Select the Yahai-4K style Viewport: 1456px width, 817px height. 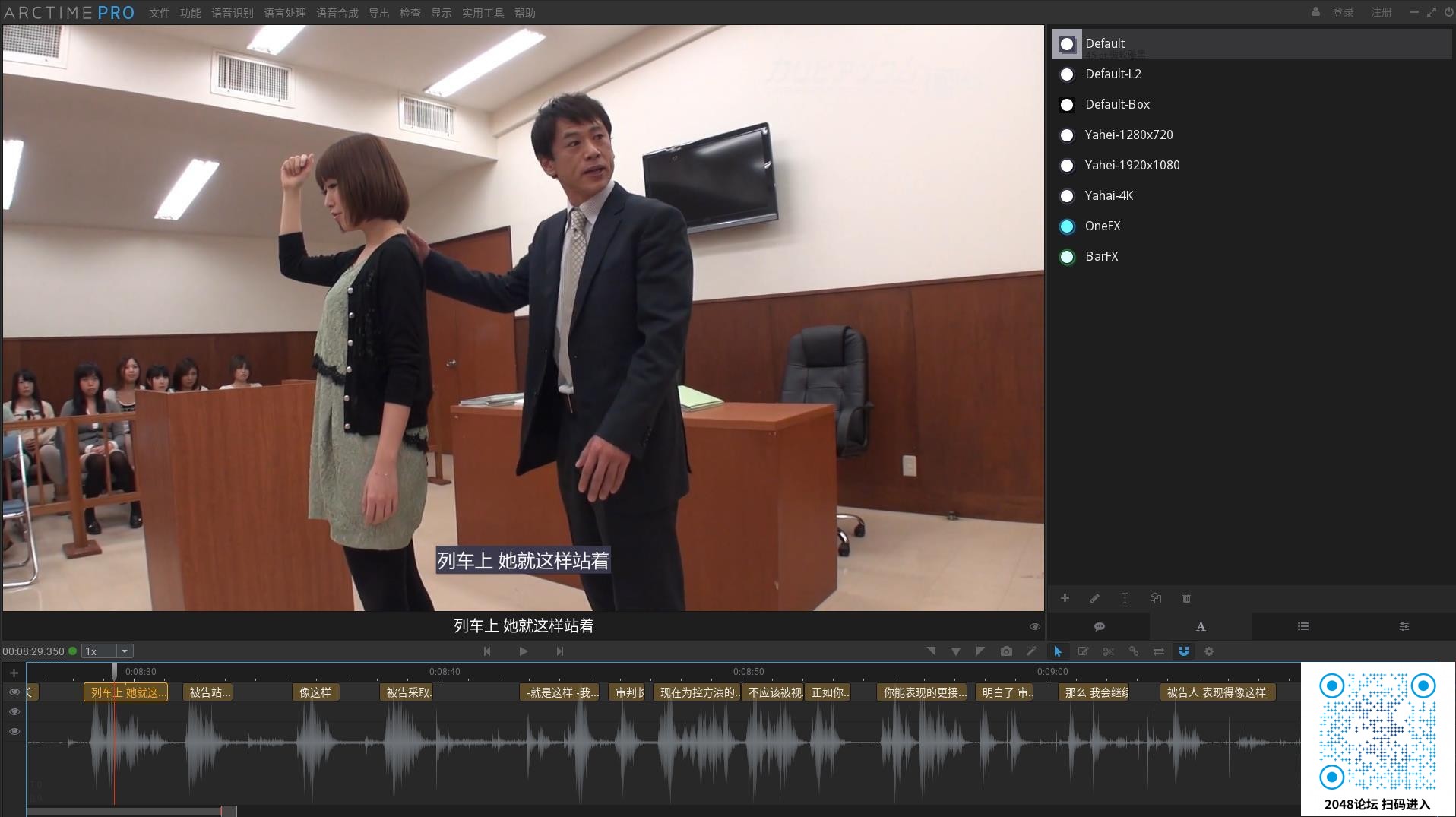(x=1252, y=196)
